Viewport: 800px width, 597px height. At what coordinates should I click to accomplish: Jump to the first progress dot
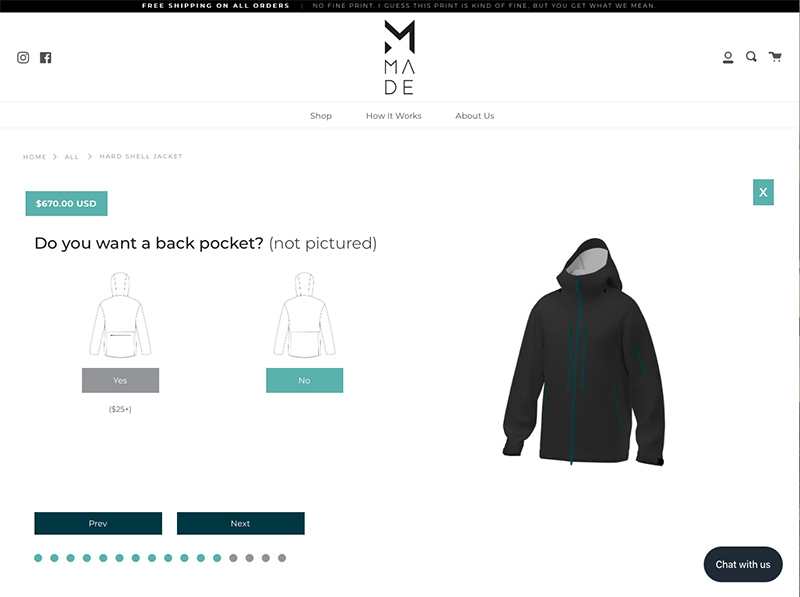[38, 558]
